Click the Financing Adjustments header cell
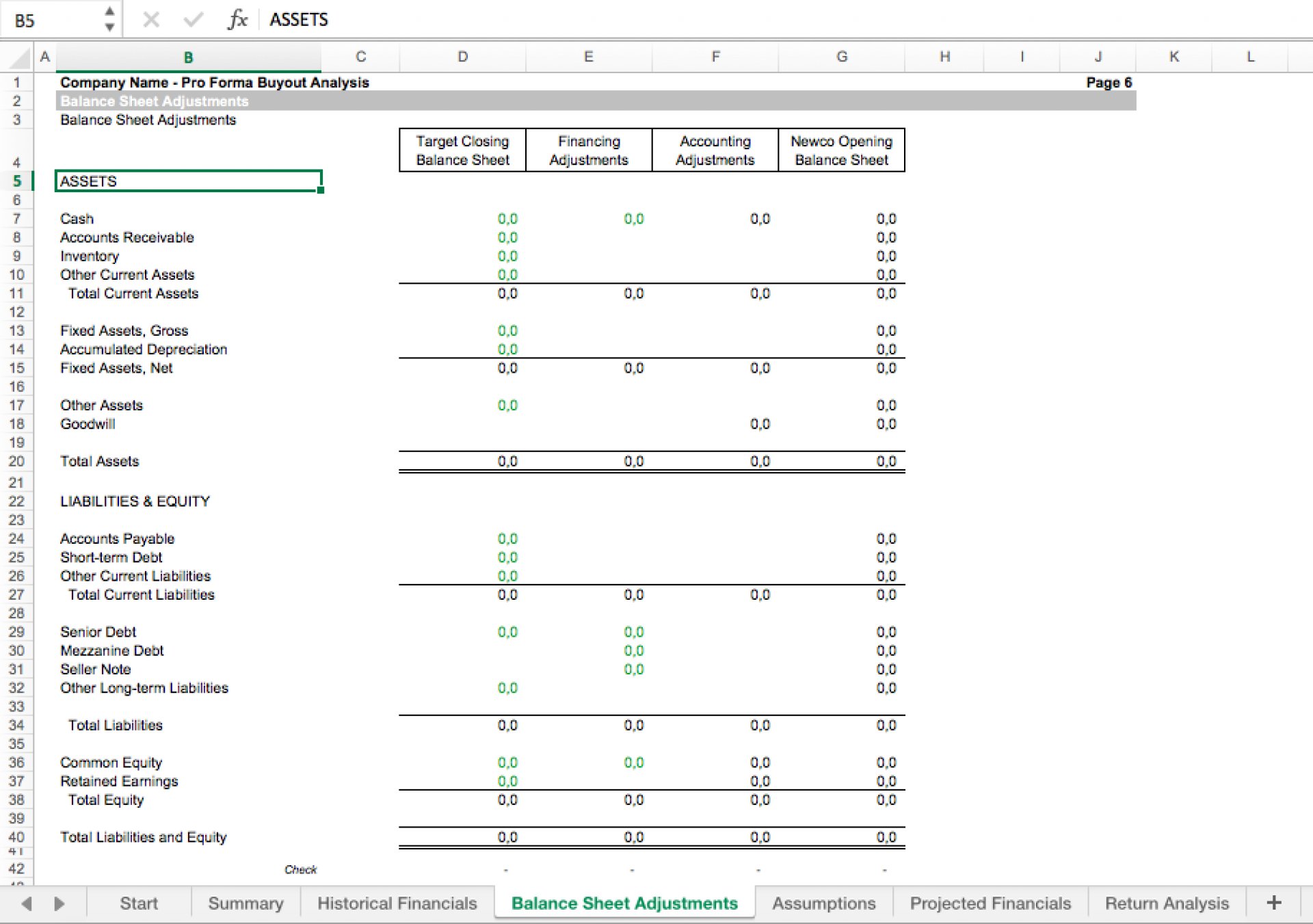 [x=589, y=150]
